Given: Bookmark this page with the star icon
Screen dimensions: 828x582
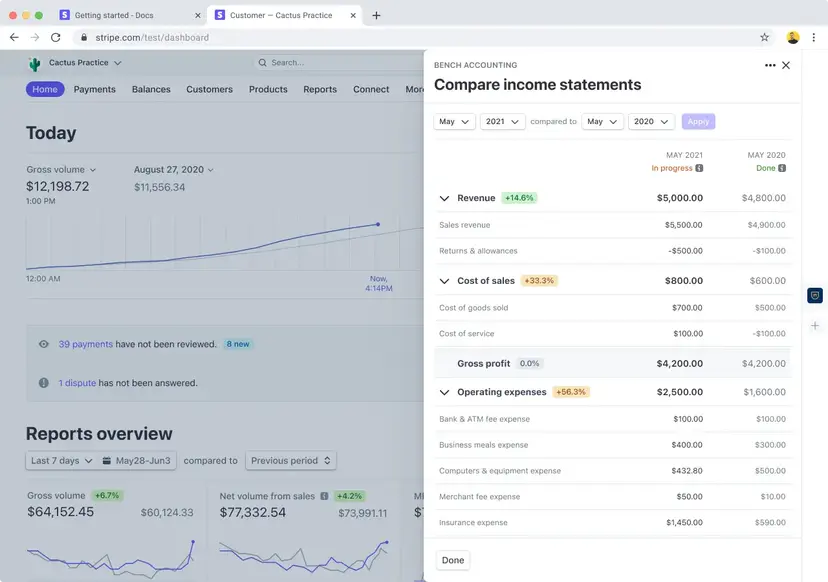Looking at the screenshot, I should (x=765, y=37).
